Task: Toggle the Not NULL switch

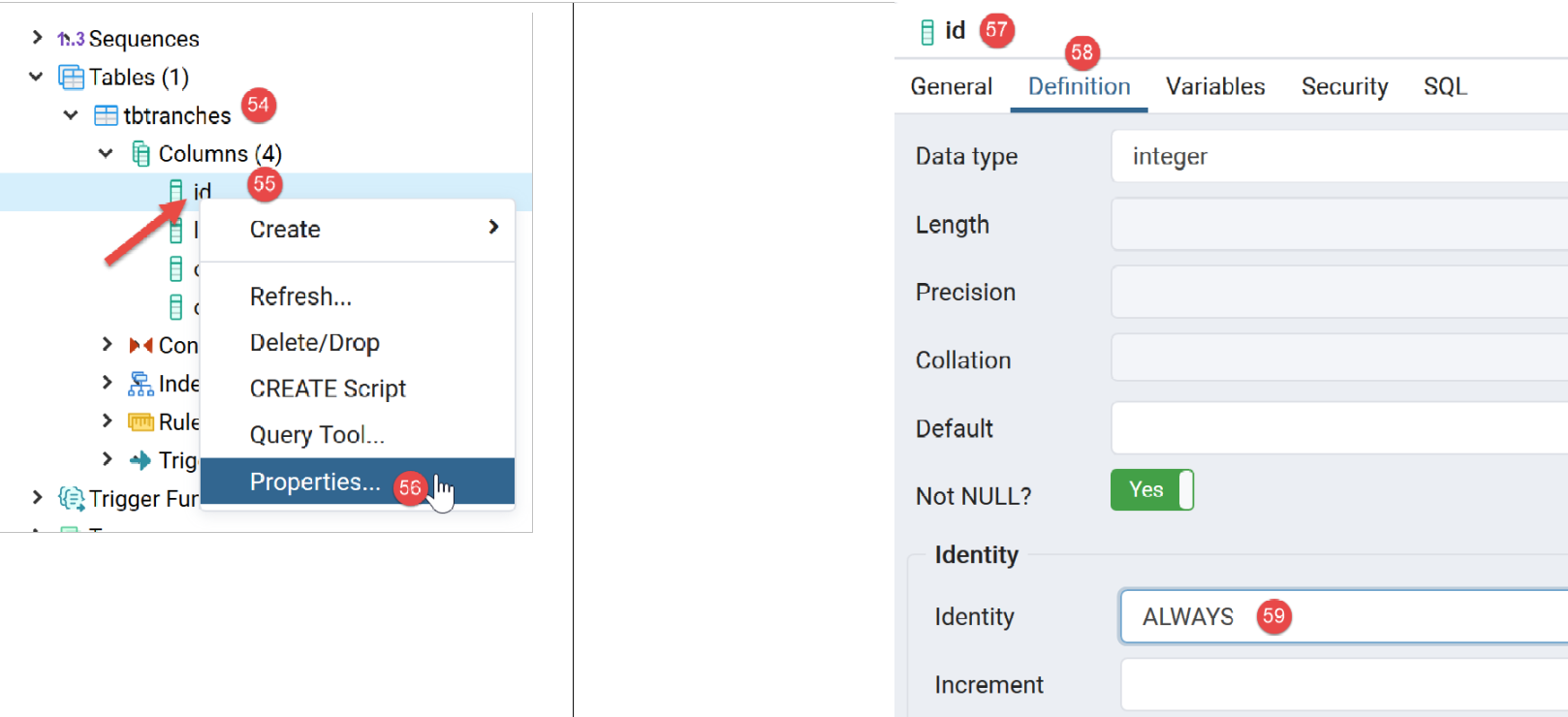Action: (1151, 490)
